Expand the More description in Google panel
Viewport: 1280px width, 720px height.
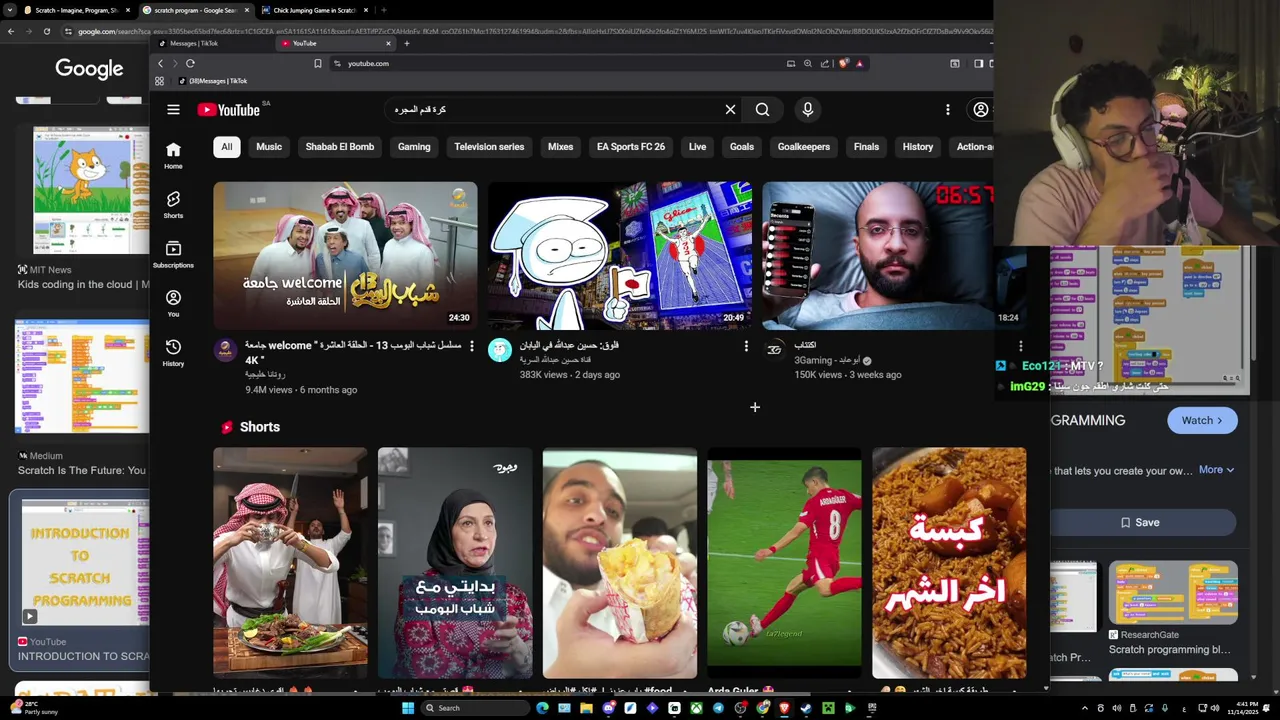click(x=1216, y=470)
